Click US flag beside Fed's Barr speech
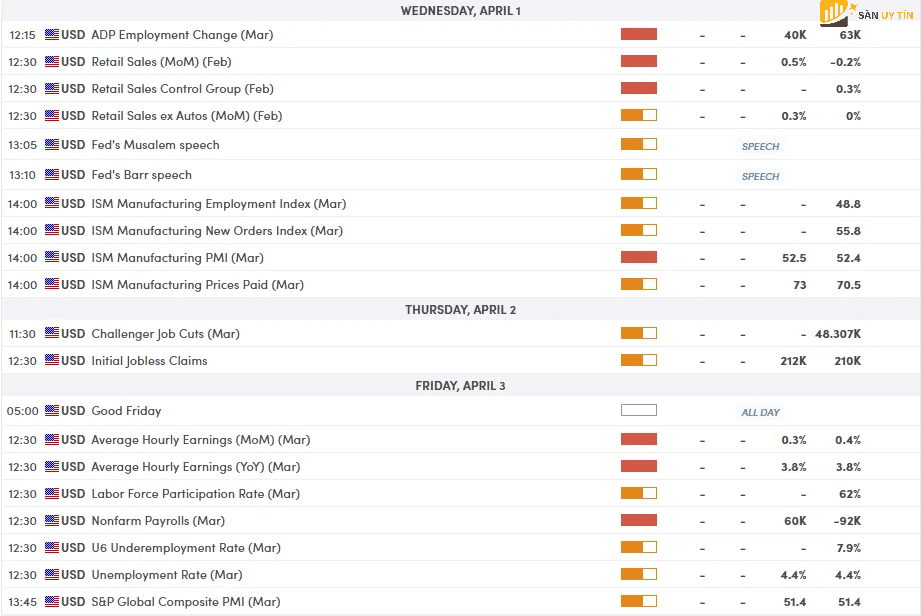 52,175
